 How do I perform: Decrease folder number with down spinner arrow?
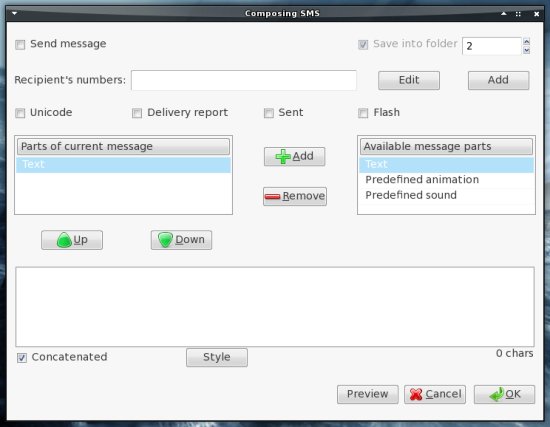(x=526, y=50)
